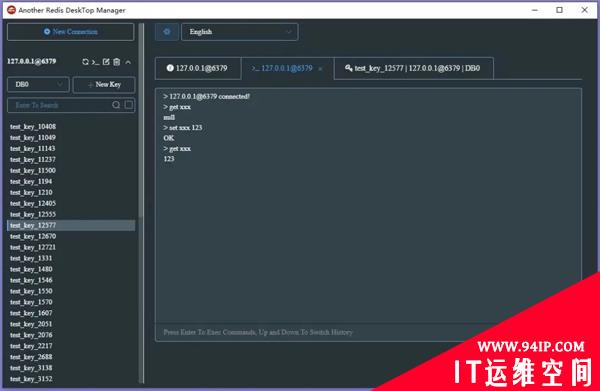Image resolution: width=600 pixels, height=391 pixels.
Task: Collapse the 127.0.0.1@6379 connection panel
Action: 128,62
